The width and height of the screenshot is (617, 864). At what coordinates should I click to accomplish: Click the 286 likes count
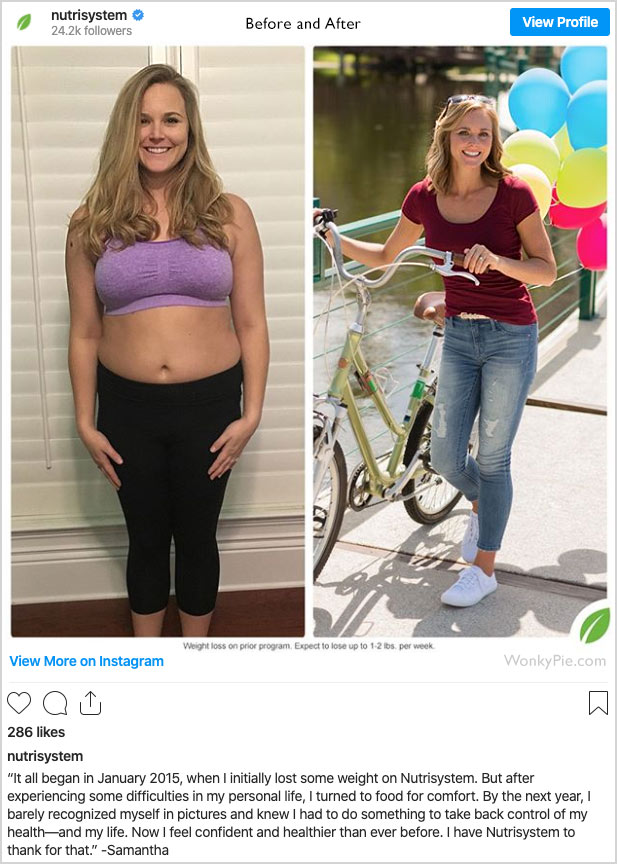click(x=36, y=732)
